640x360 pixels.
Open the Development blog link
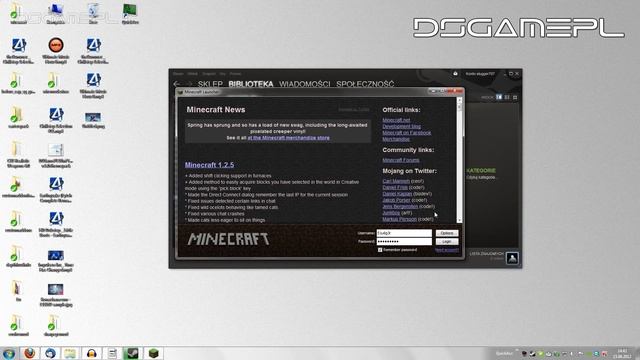pos(401,127)
